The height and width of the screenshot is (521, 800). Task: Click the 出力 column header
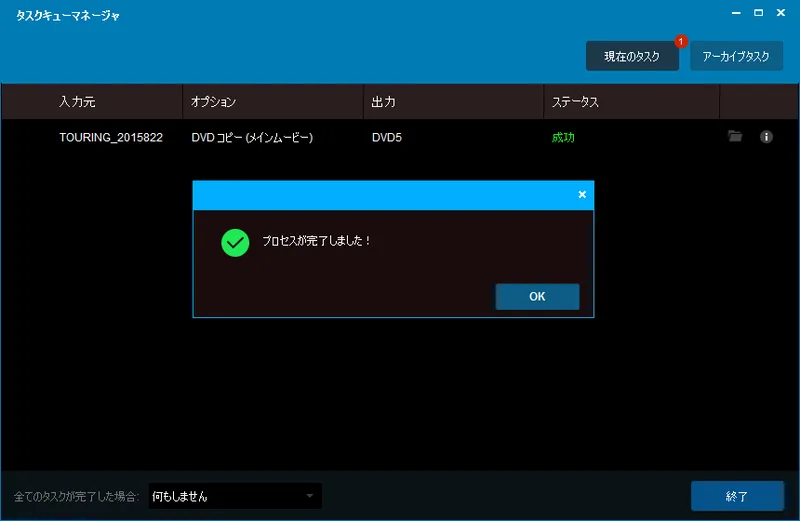click(x=383, y=102)
